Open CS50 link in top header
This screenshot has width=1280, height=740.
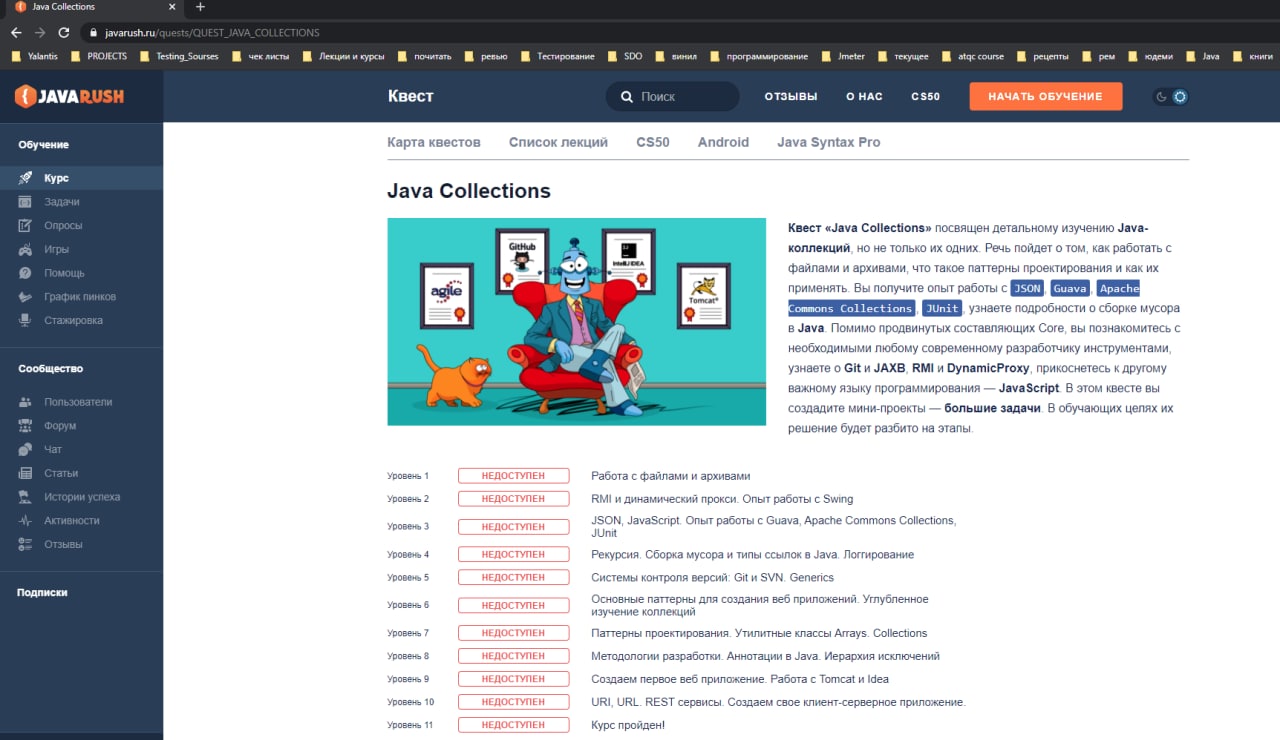925,97
